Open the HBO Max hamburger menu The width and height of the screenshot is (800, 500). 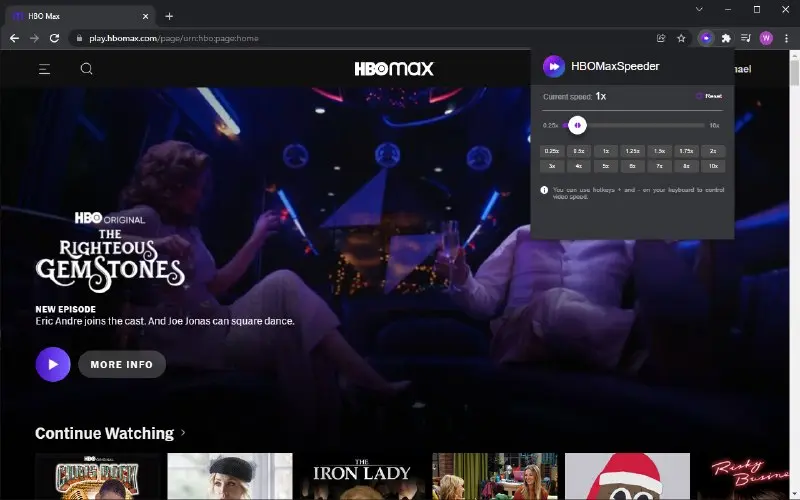(x=44, y=69)
